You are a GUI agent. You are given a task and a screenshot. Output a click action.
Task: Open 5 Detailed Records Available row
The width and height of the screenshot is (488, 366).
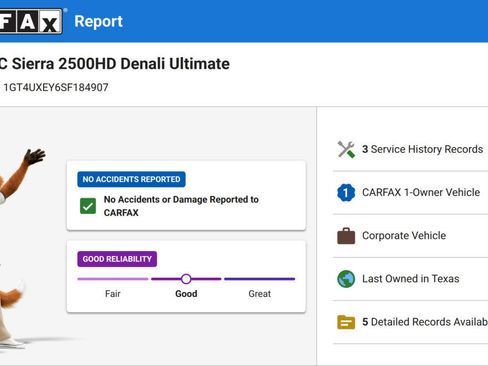point(410,322)
